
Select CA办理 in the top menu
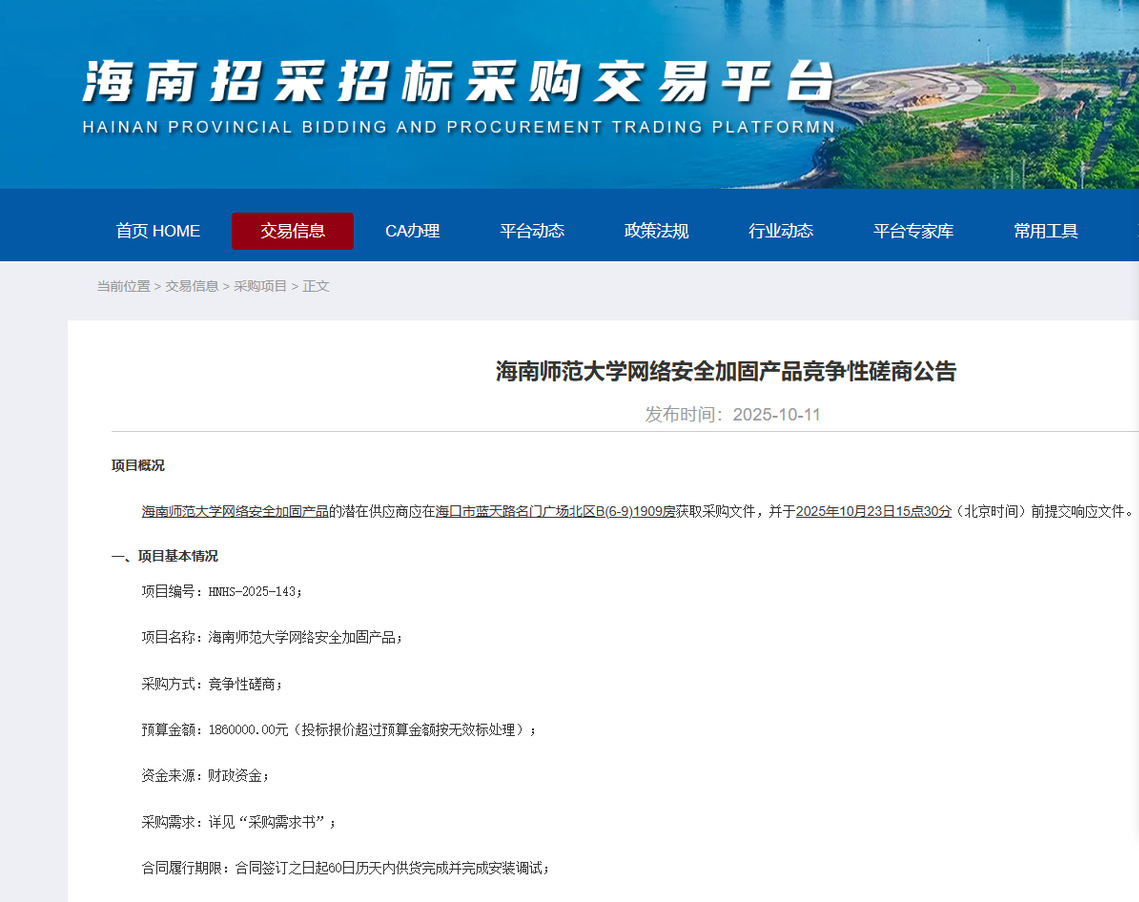(412, 231)
